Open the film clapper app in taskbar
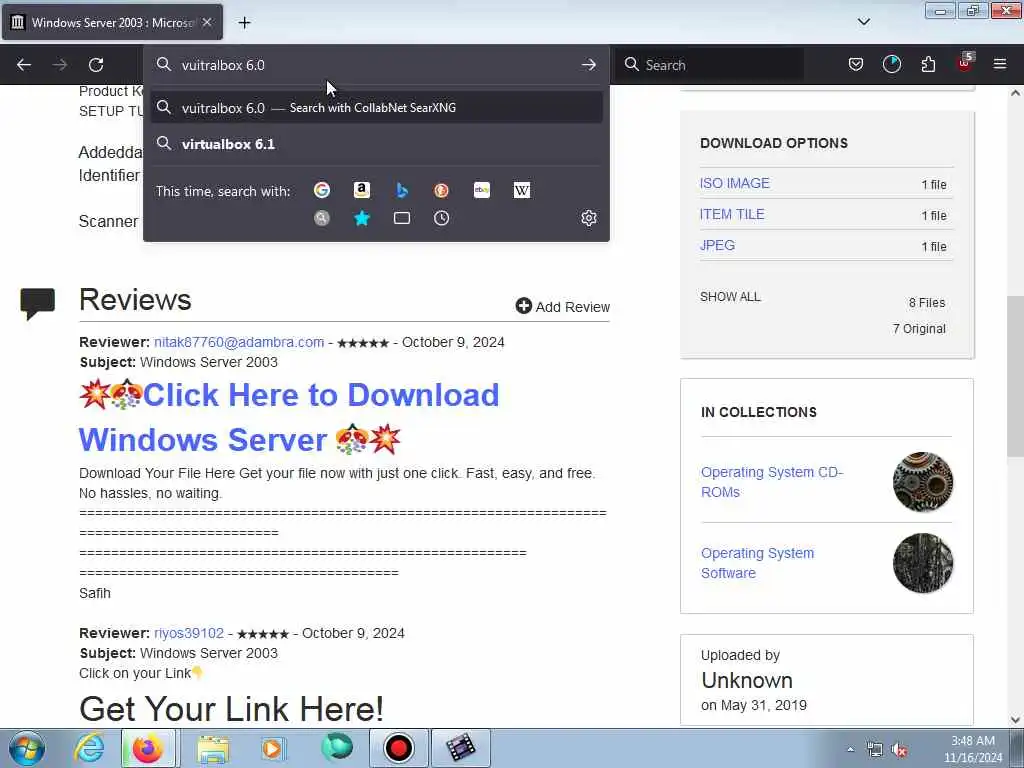Viewport: 1024px width, 768px height. (460, 748)
